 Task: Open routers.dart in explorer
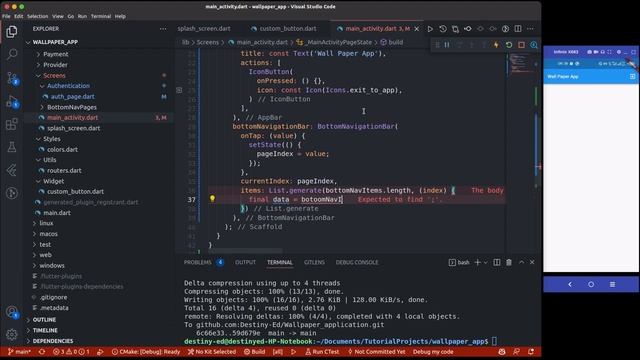point(64,171)
